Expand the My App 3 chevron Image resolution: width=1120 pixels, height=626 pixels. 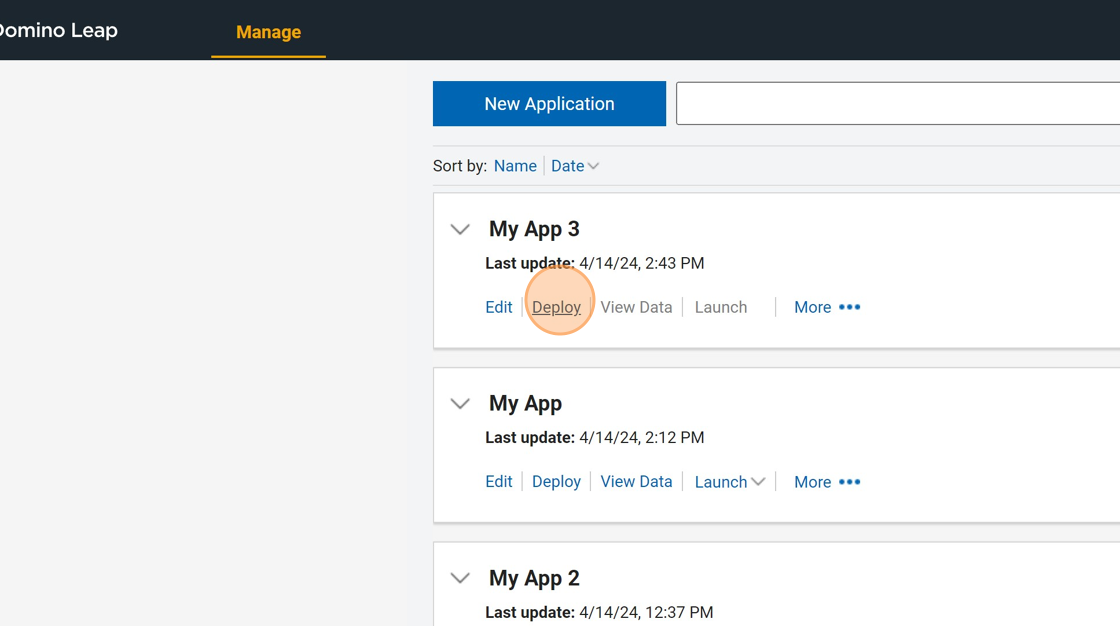point(460,229)
